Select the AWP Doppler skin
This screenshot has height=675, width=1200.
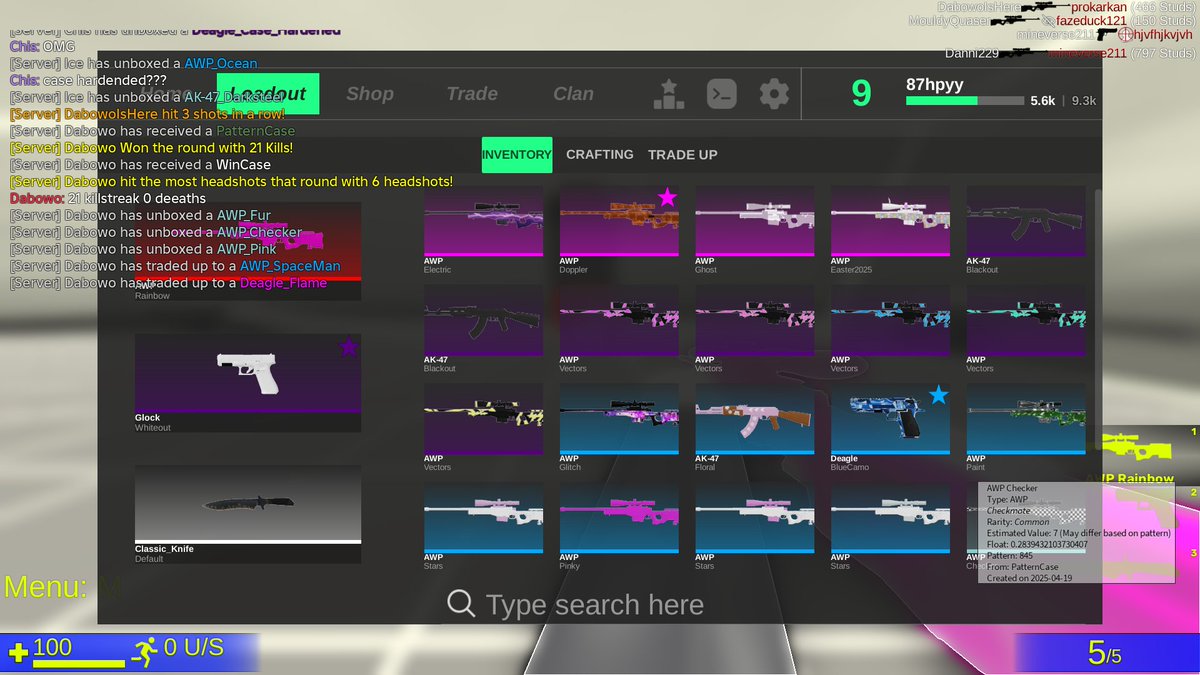[x=619, y=230]
